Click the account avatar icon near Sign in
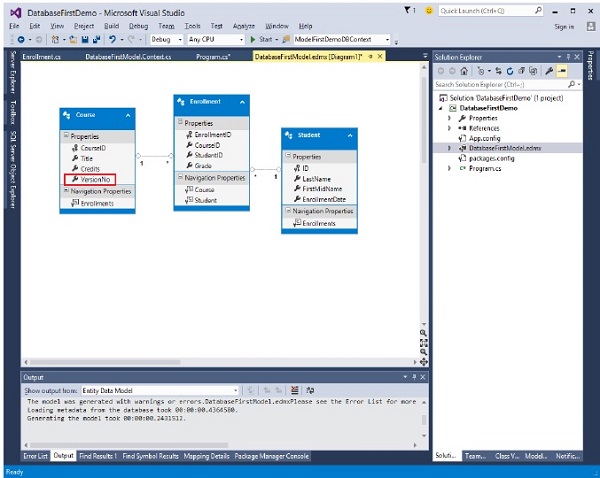Viewport: 600px width, 478px height. coord(590,26)
